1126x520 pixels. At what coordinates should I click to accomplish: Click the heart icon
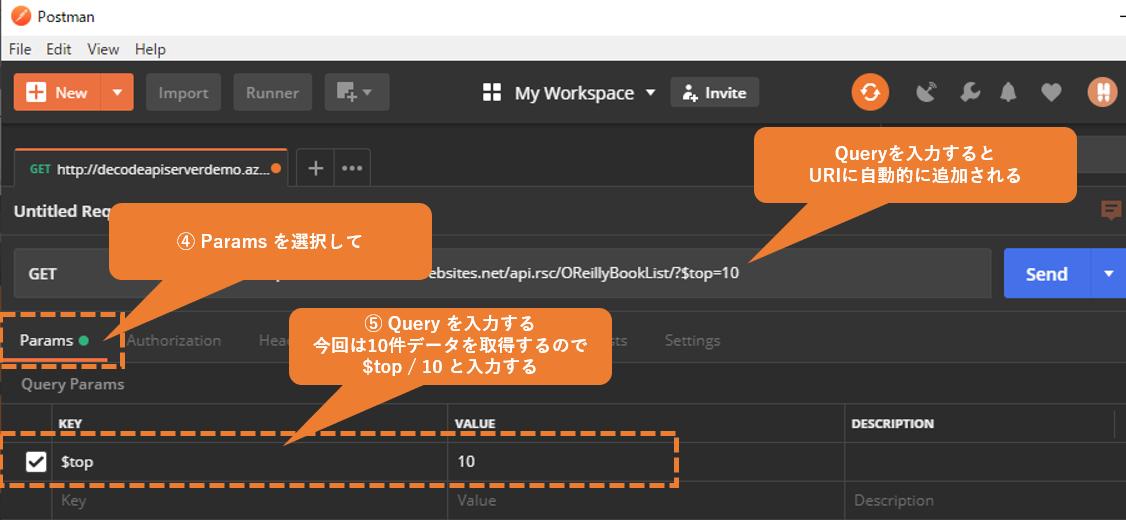[x=1051, y=93]
